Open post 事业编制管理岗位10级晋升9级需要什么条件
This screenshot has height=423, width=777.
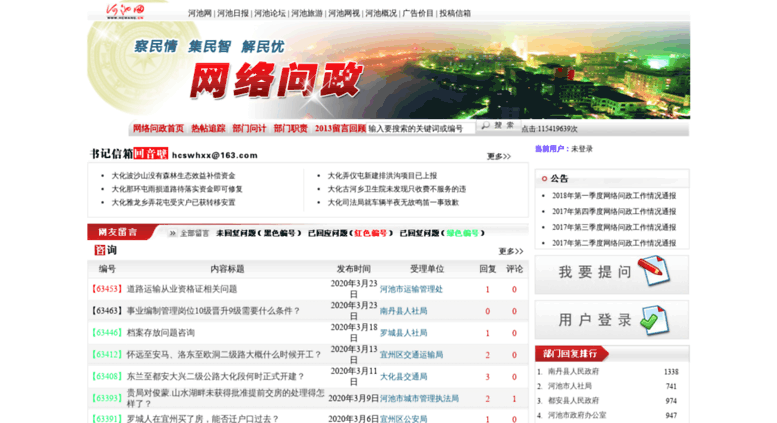pyautogui.click(x=214, y=311)
